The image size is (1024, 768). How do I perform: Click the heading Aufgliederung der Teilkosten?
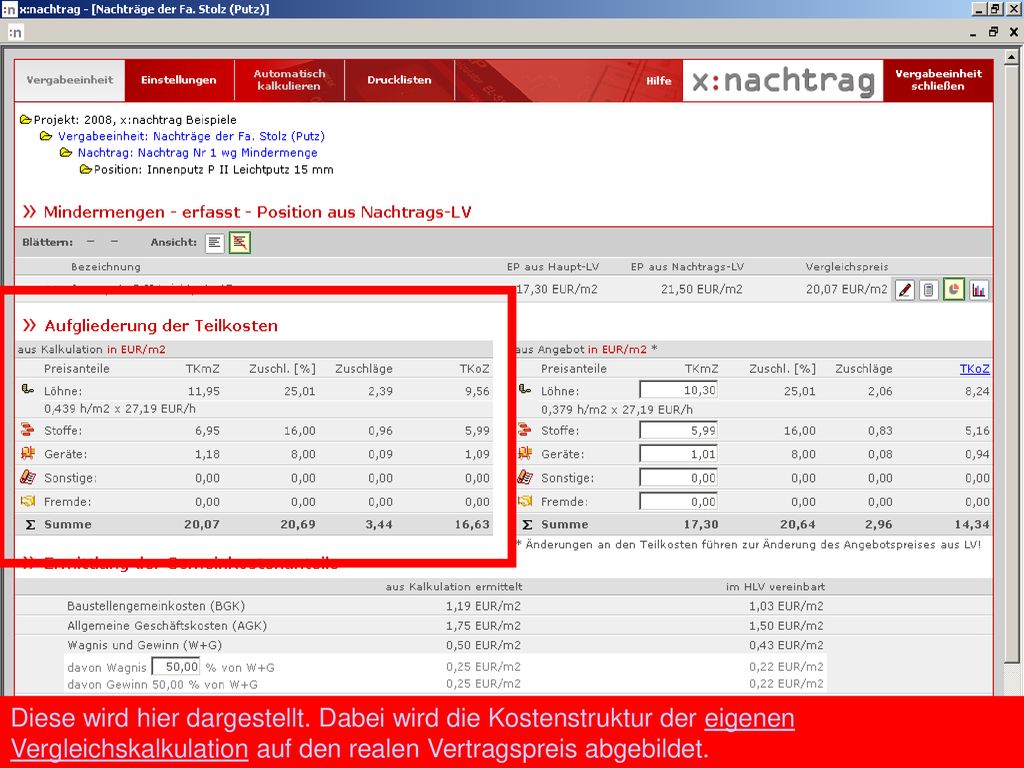(x=161, y=326)
